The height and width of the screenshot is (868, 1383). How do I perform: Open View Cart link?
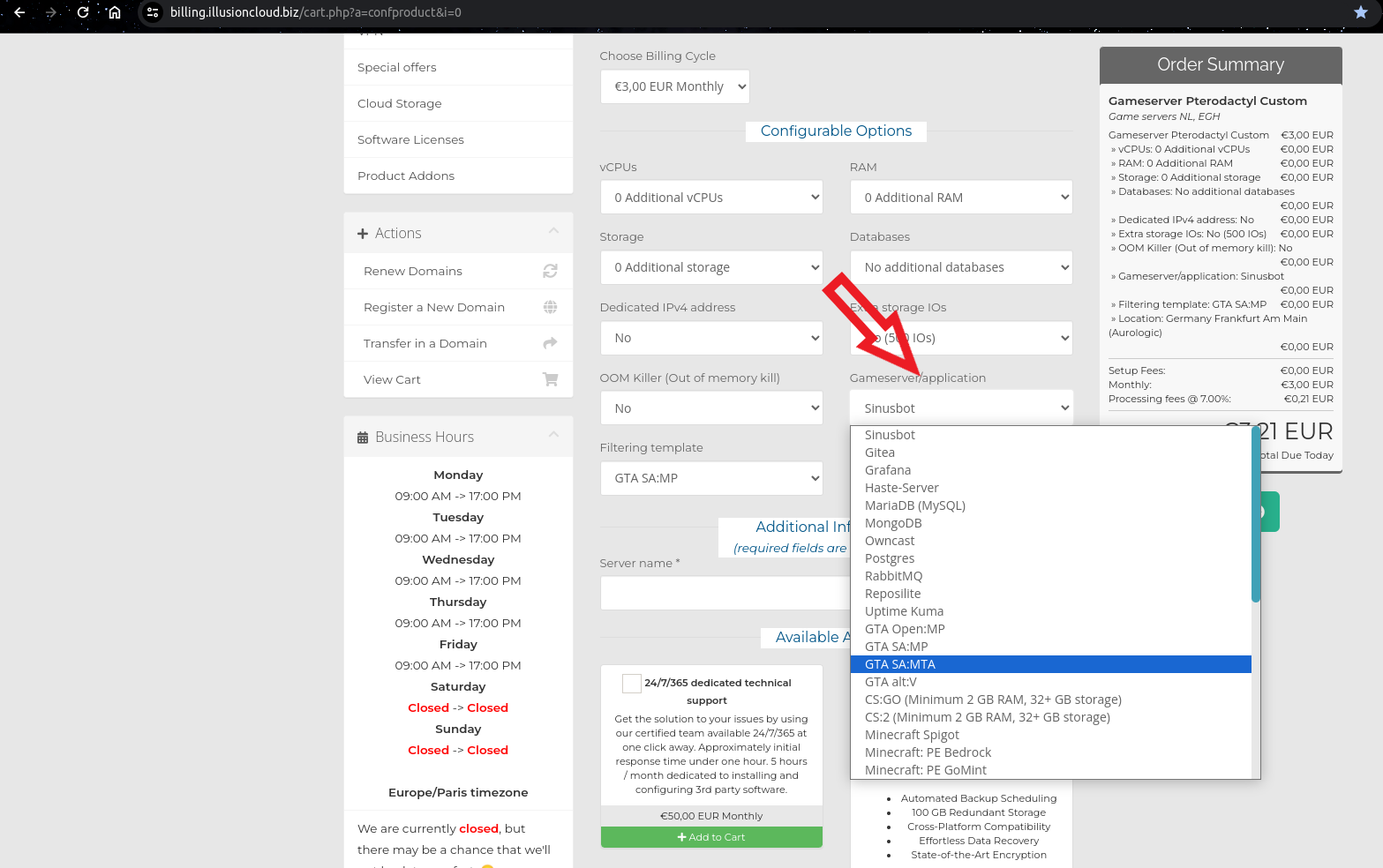point(458,379)
